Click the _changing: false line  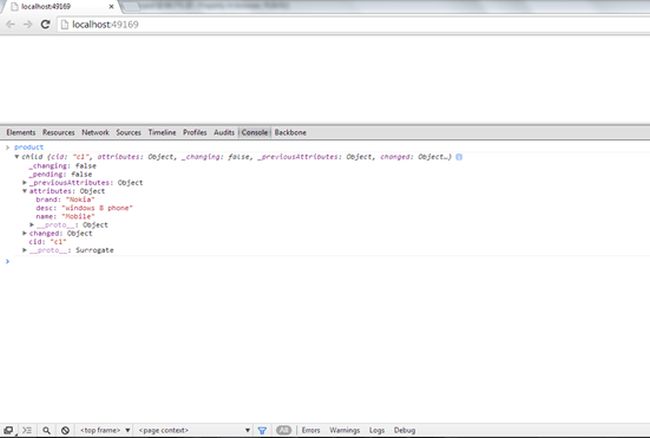(62, 166)
